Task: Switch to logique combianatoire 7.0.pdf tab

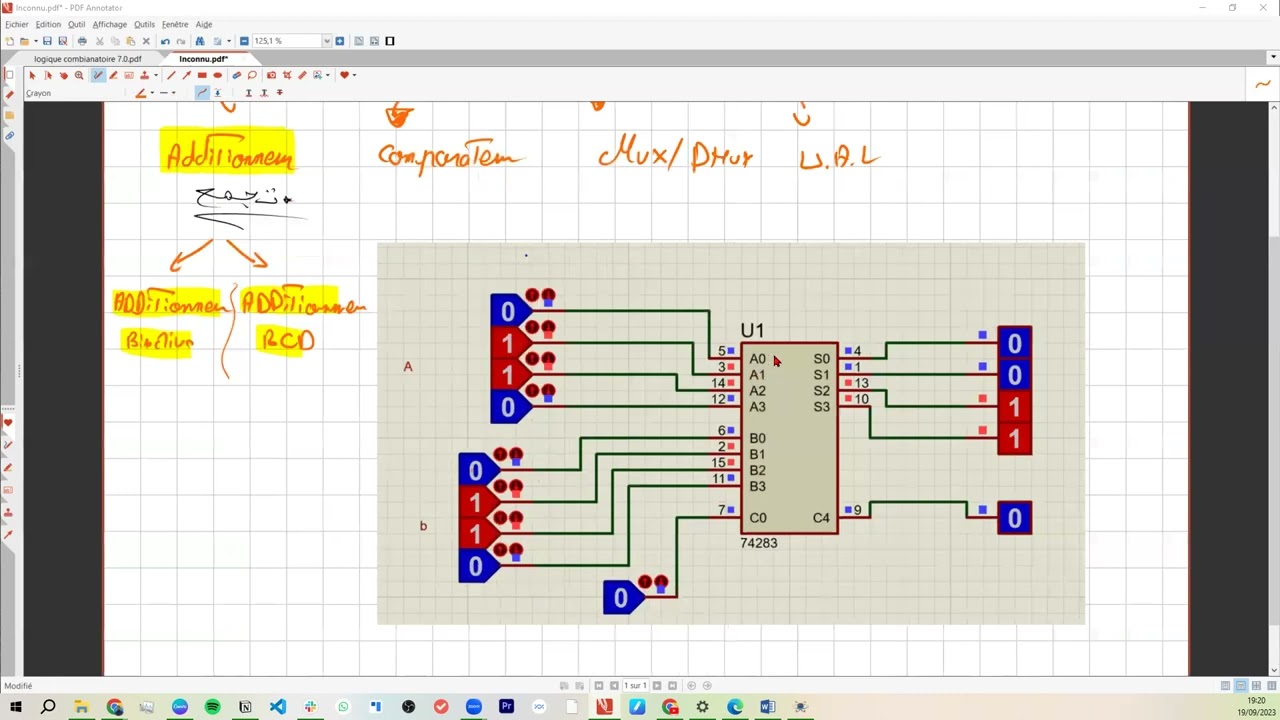Action: [x=88, y=59]
